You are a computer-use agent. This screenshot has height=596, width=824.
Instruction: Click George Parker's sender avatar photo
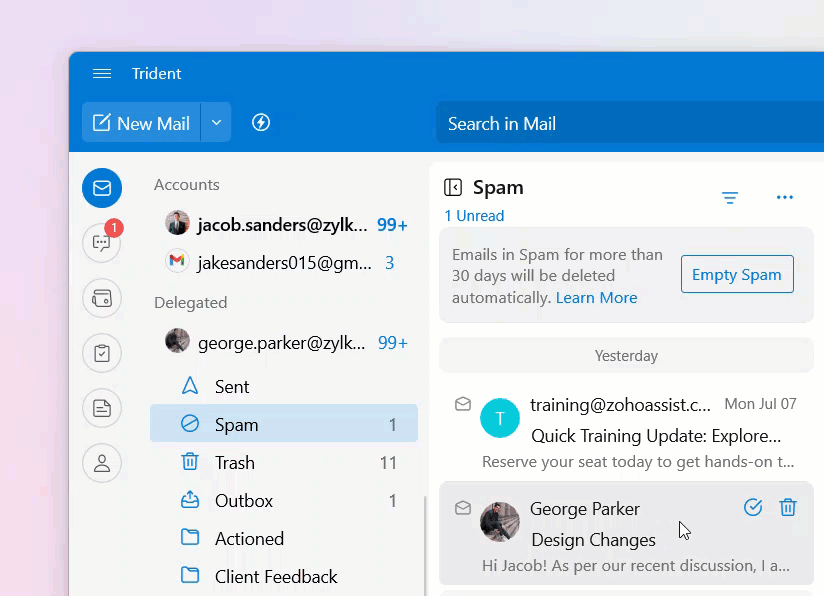coord(500,522)
